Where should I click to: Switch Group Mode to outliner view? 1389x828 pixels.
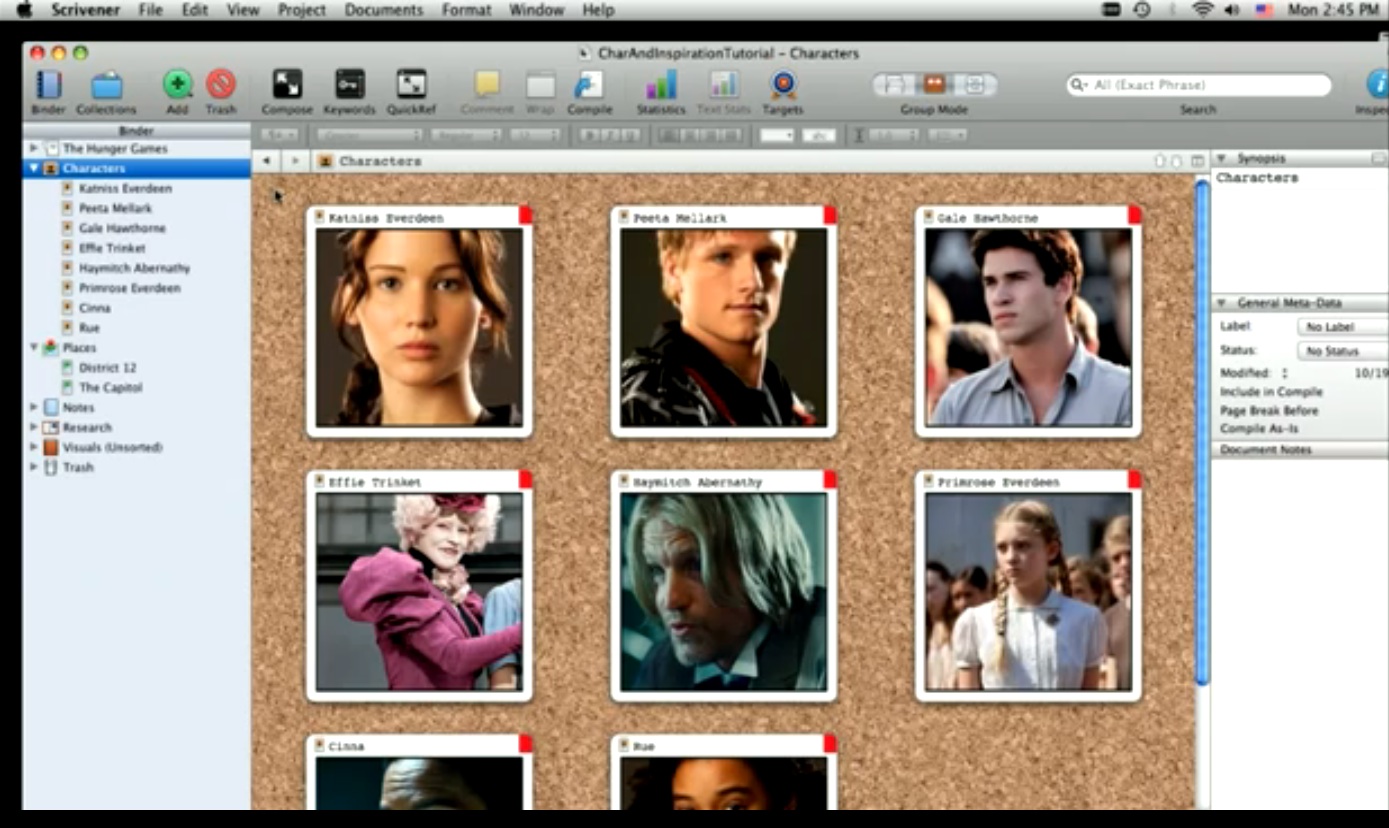pyautogui.click(x=975, y=84)
